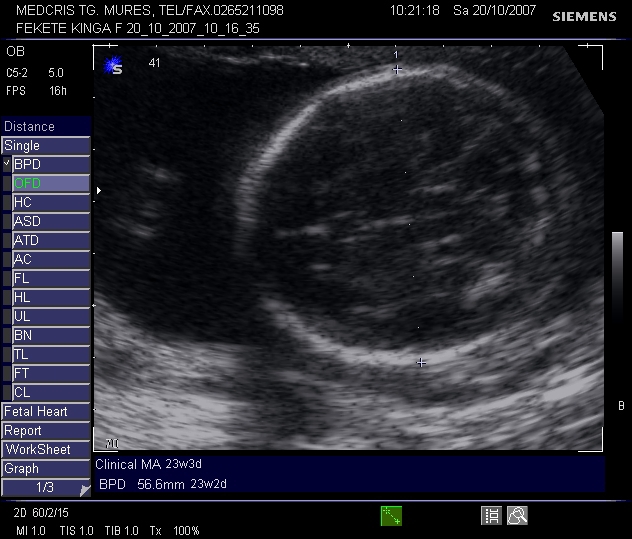This screenshot has height=539, width=632.
Task: Tick the checkbox beside HC
Action: [x=7, y=202]
